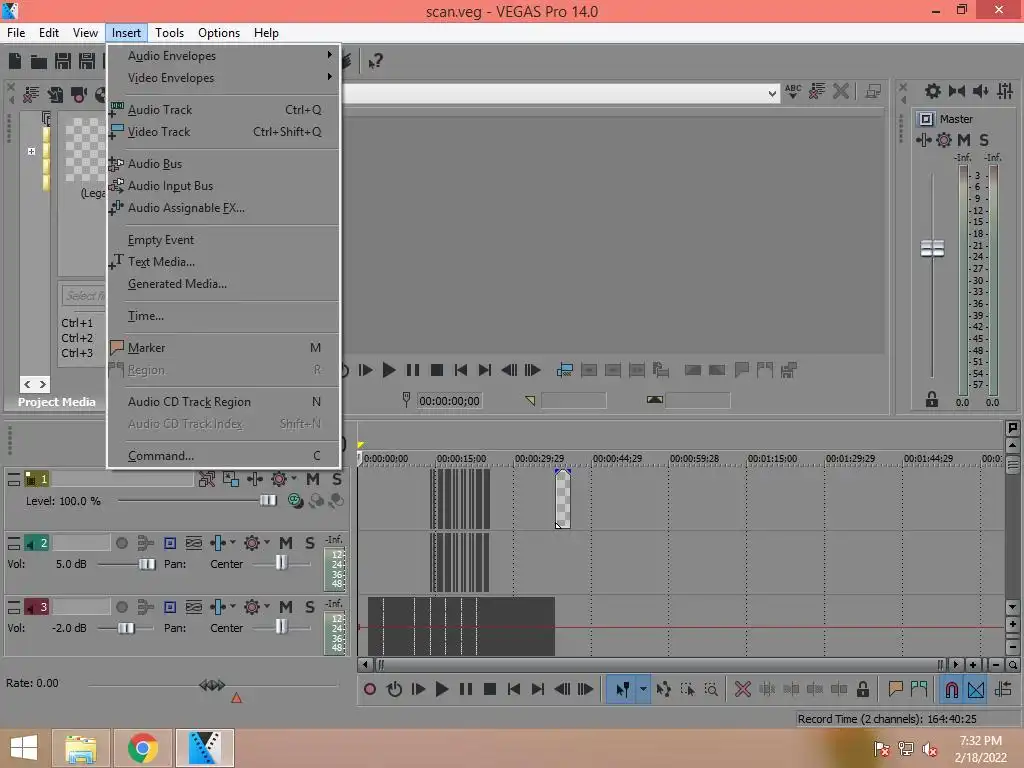Click Insert Marker icon in timeline toolbar
The width and height of the screenshot is (1024, 768).
tap(895, 688)
